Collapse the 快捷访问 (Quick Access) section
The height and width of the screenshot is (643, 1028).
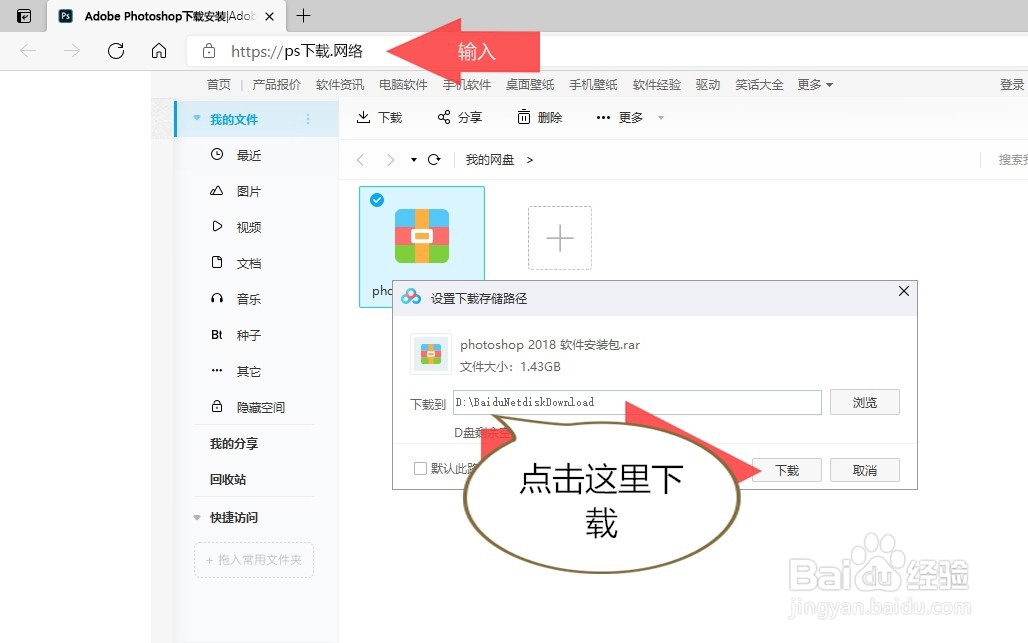click(x=196, y=517)
